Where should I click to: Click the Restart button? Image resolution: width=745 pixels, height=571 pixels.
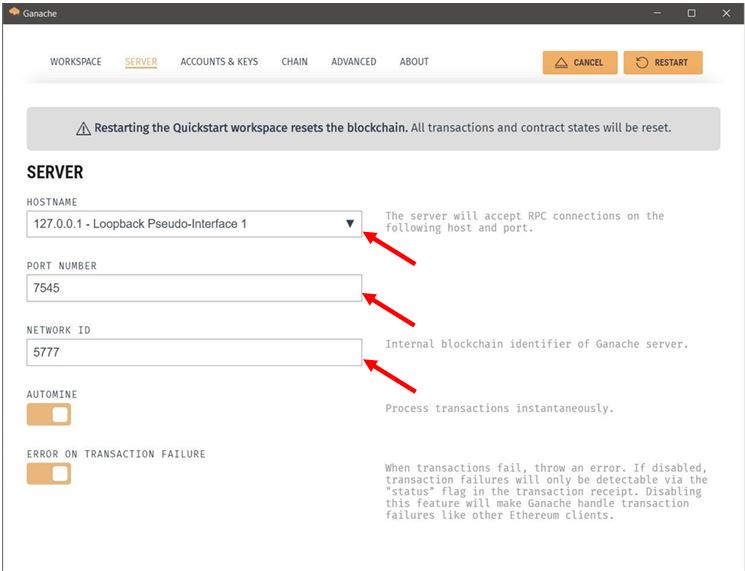pos(662,62)
